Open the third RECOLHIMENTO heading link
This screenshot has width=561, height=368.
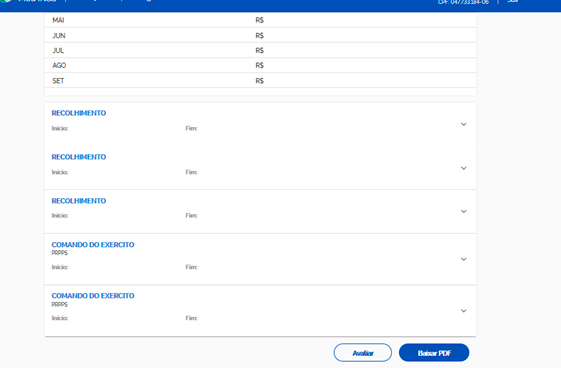click(x=79, y=201)
